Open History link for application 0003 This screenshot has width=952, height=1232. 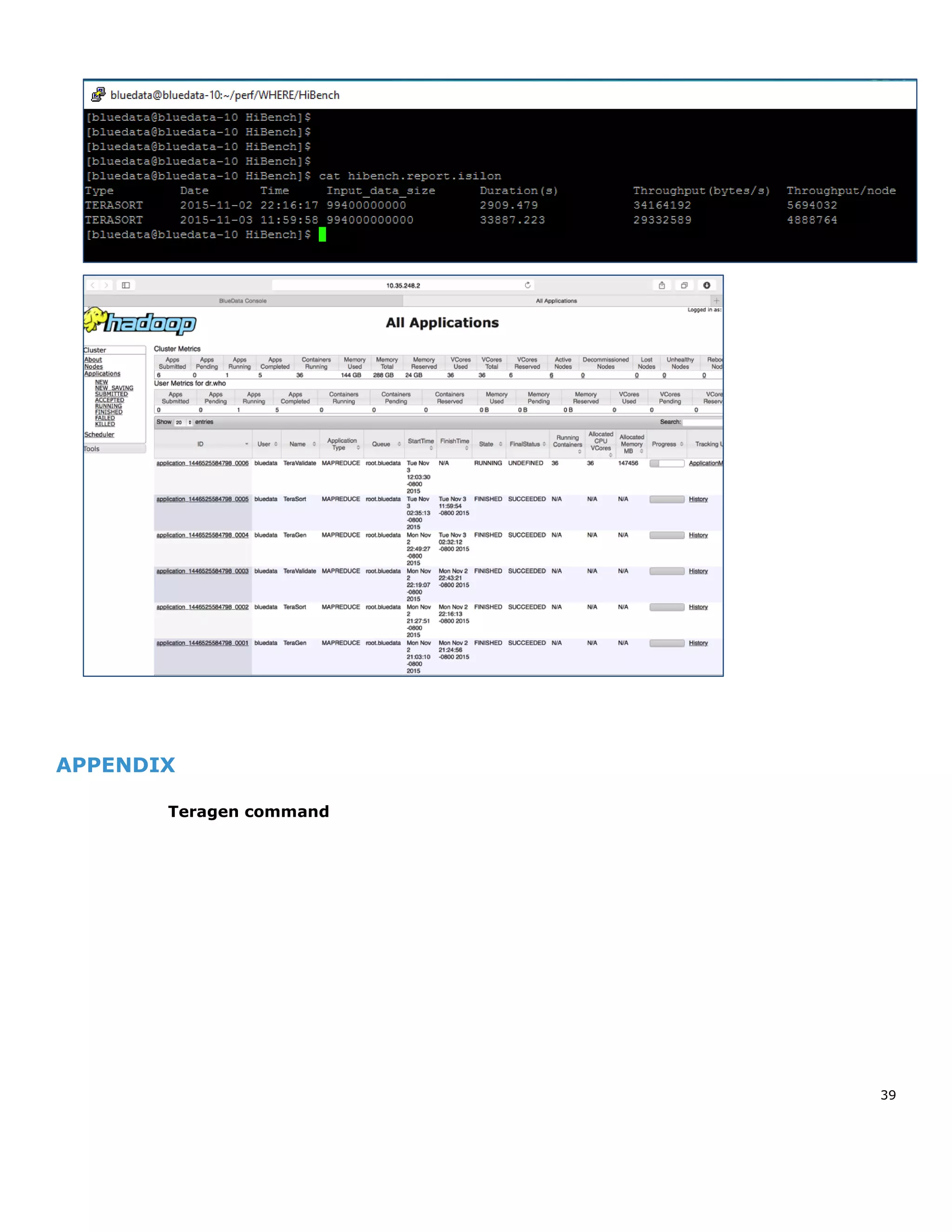click(698, 571)
